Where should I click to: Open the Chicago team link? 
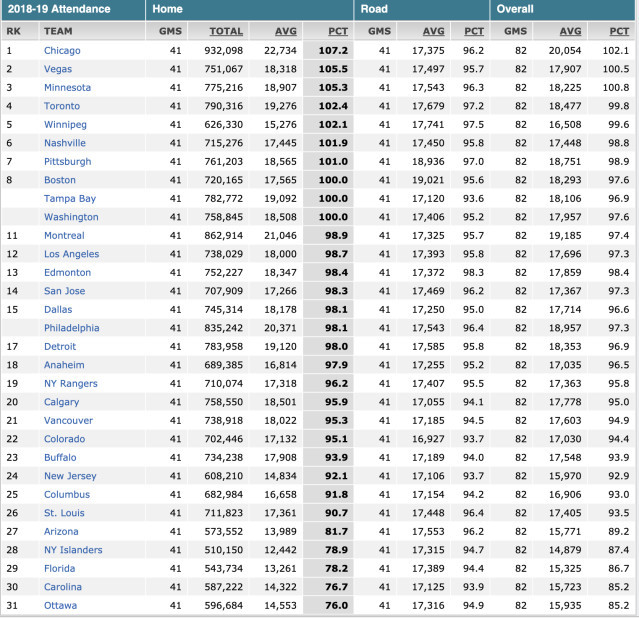tap(62, 51)
